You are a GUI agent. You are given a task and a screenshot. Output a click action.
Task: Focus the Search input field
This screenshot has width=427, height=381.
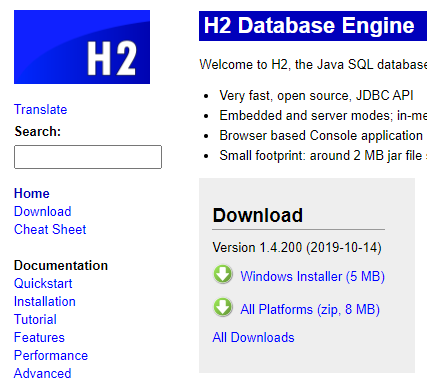(x=88, y=157)
